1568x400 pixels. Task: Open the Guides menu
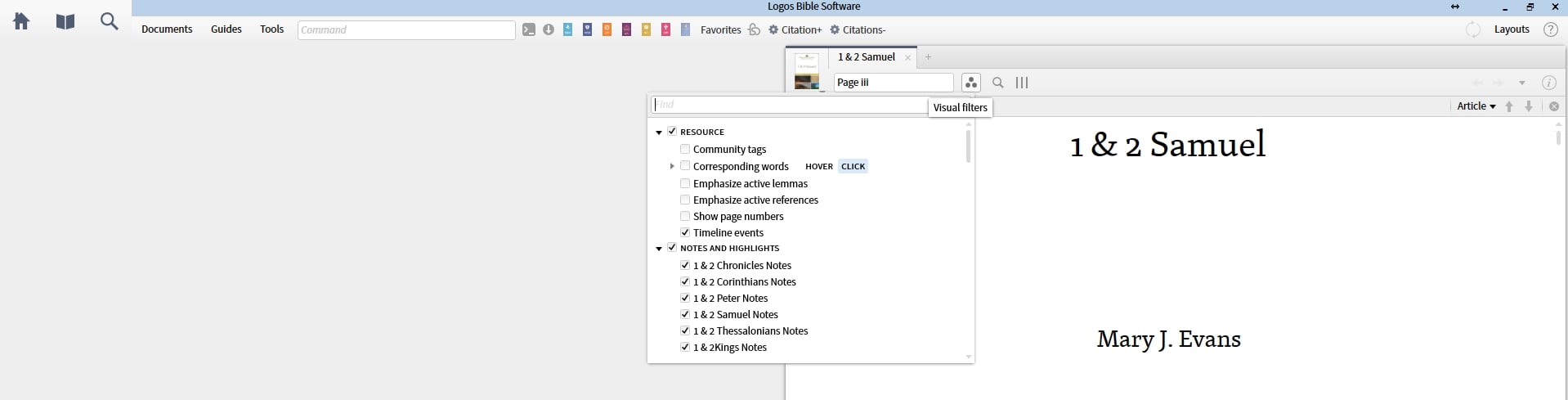[x=226, y=29]
